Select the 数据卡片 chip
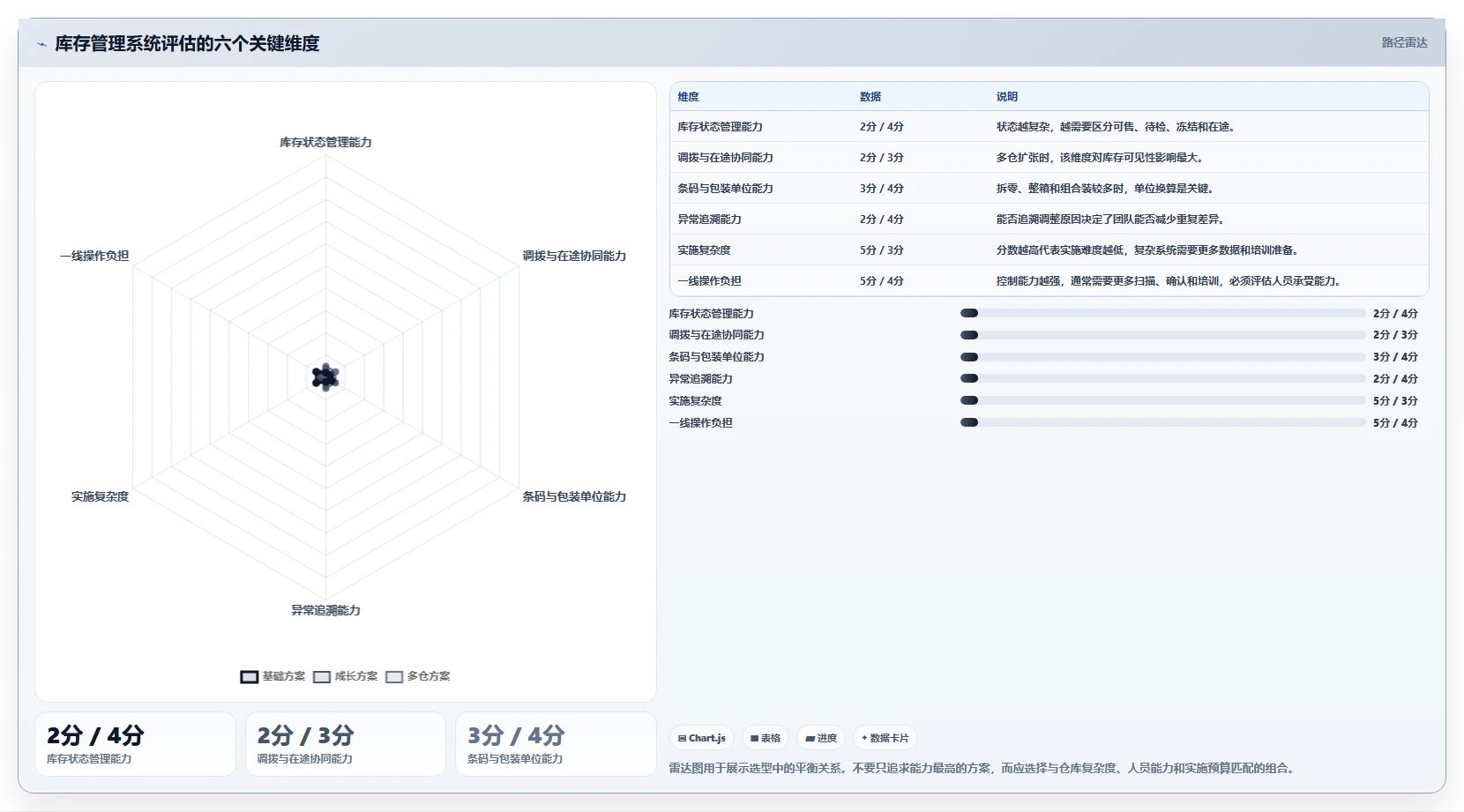Image resolution: width=1464 pixels, height=812 pixels. coord(885,738)
